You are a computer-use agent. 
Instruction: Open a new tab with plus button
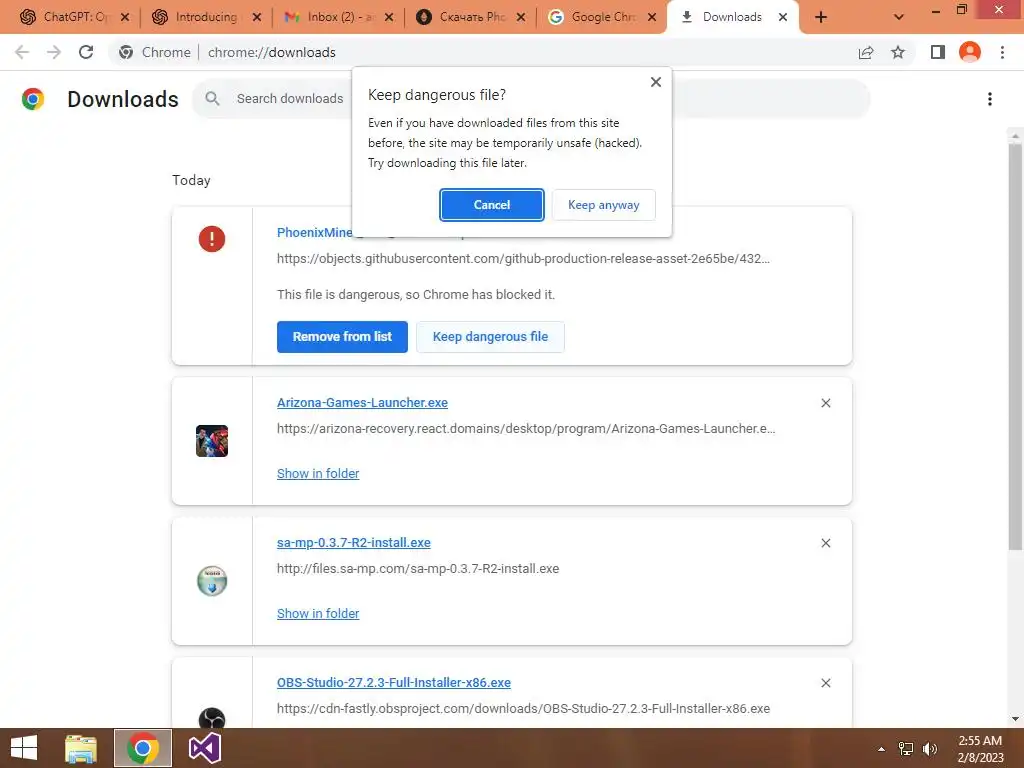pyautogui.click(x=821, y=17)
